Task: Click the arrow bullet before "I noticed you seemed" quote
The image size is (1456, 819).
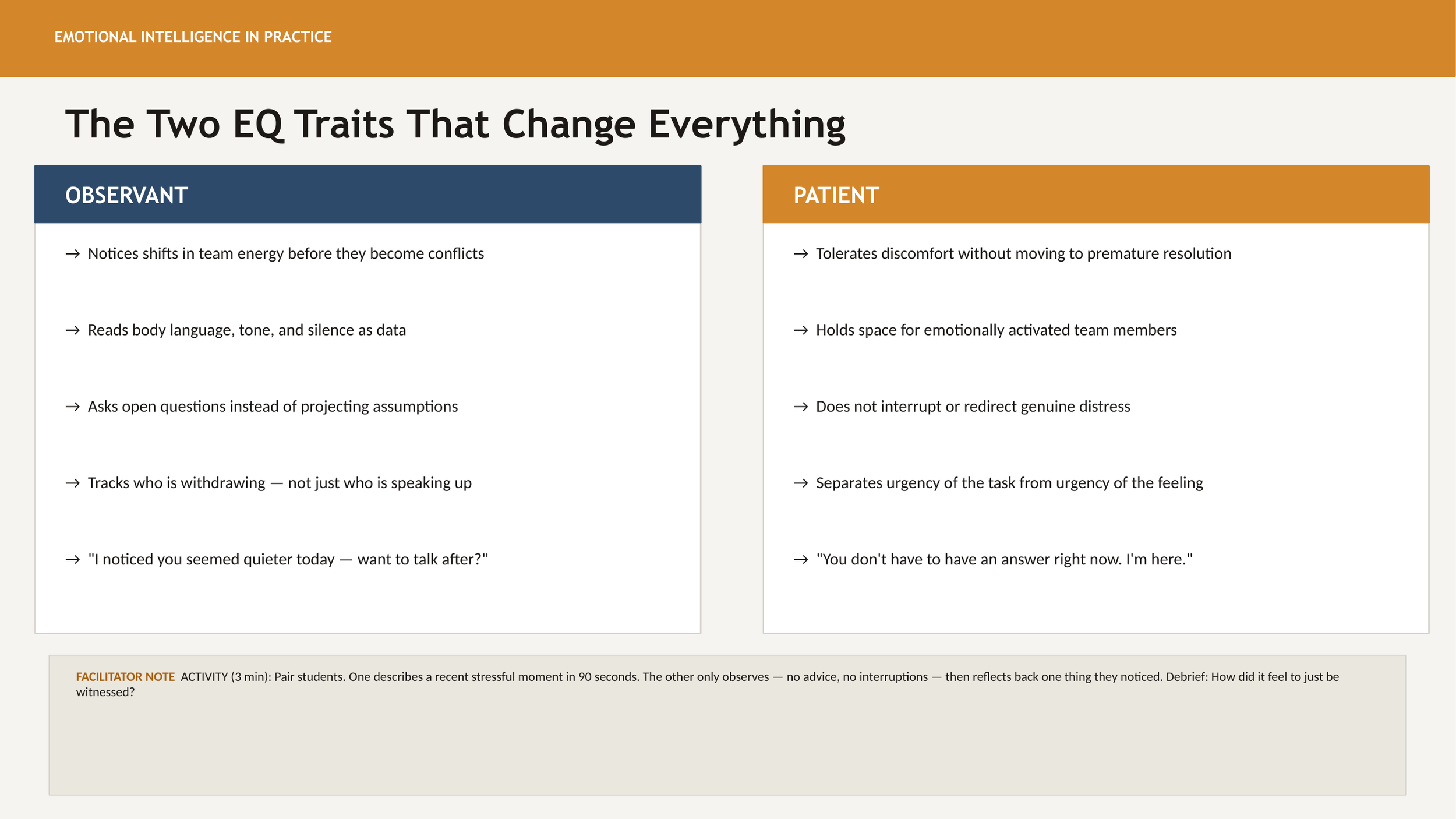Action: tap(72, 560)
